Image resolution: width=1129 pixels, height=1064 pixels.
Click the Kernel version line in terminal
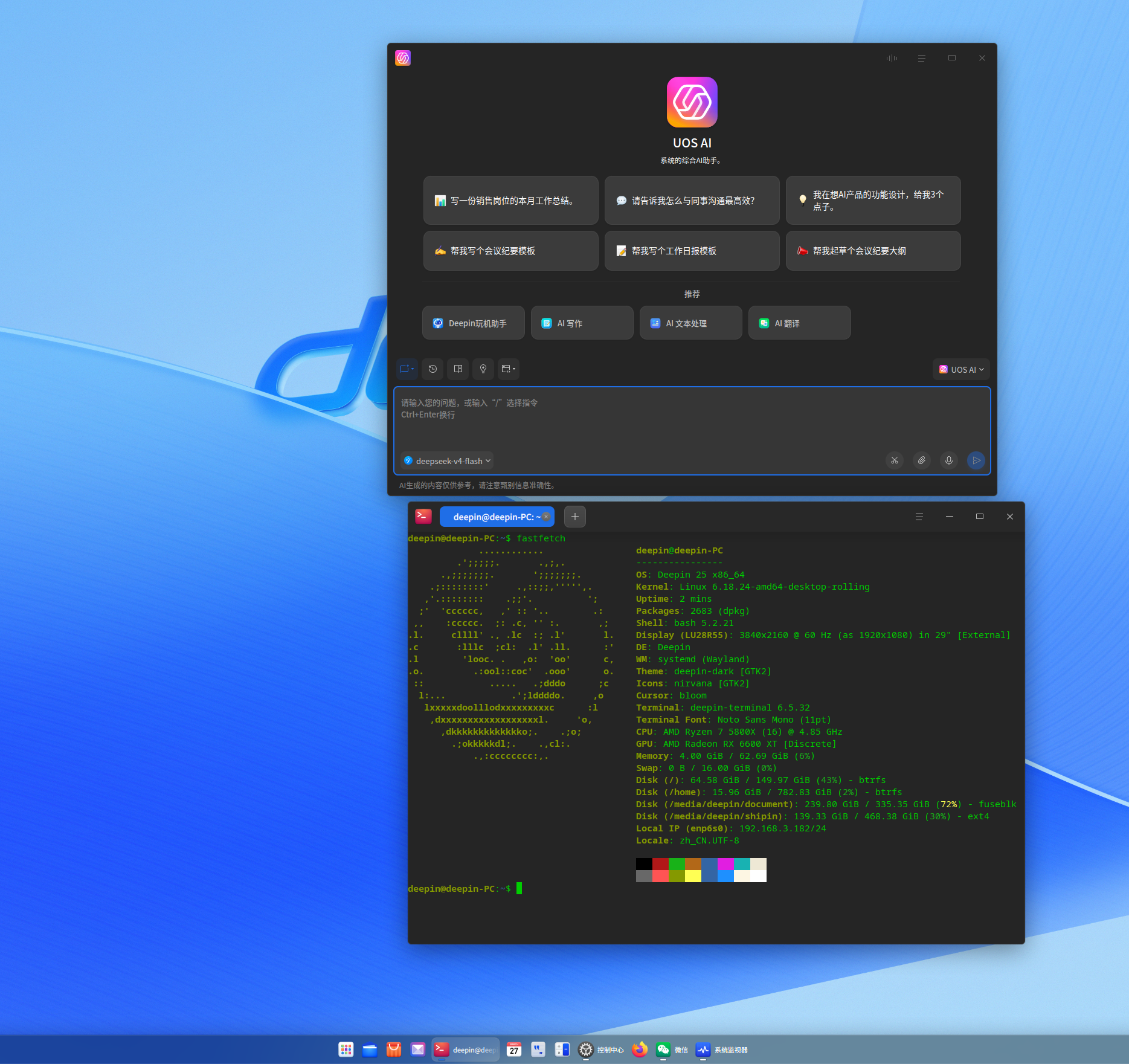coord(753,587)
